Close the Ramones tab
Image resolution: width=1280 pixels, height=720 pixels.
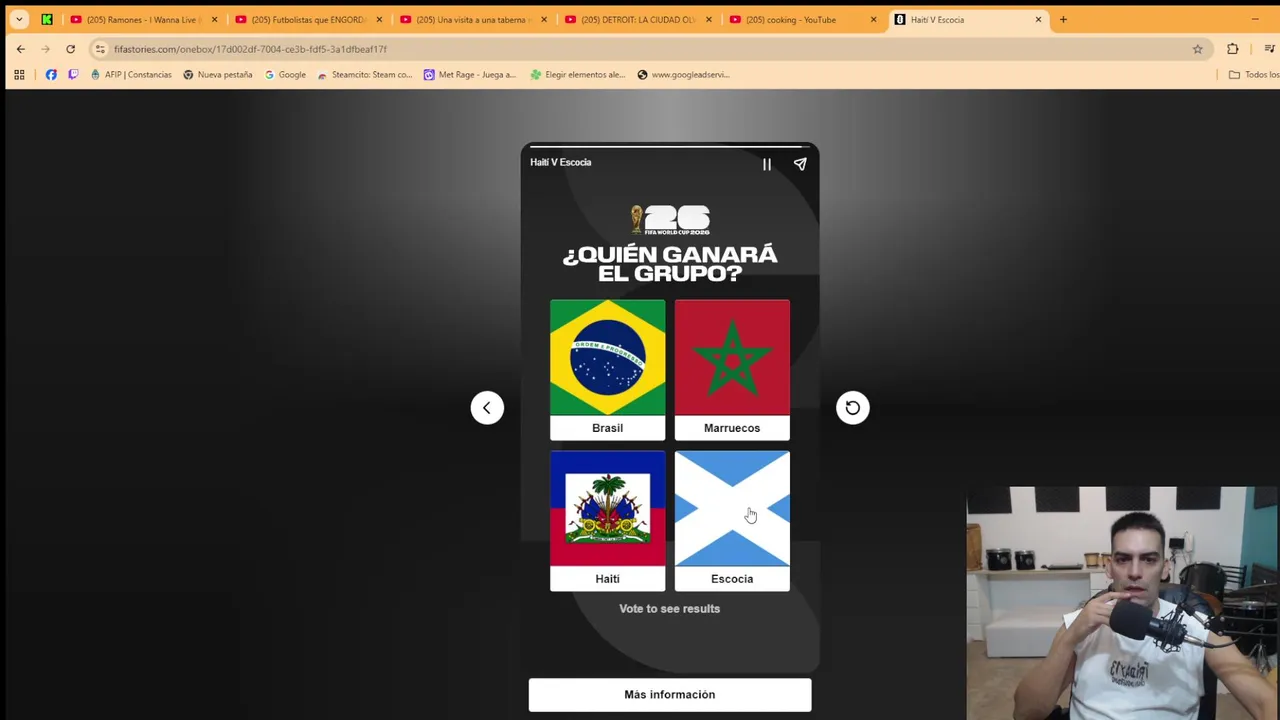pos(214,20)
